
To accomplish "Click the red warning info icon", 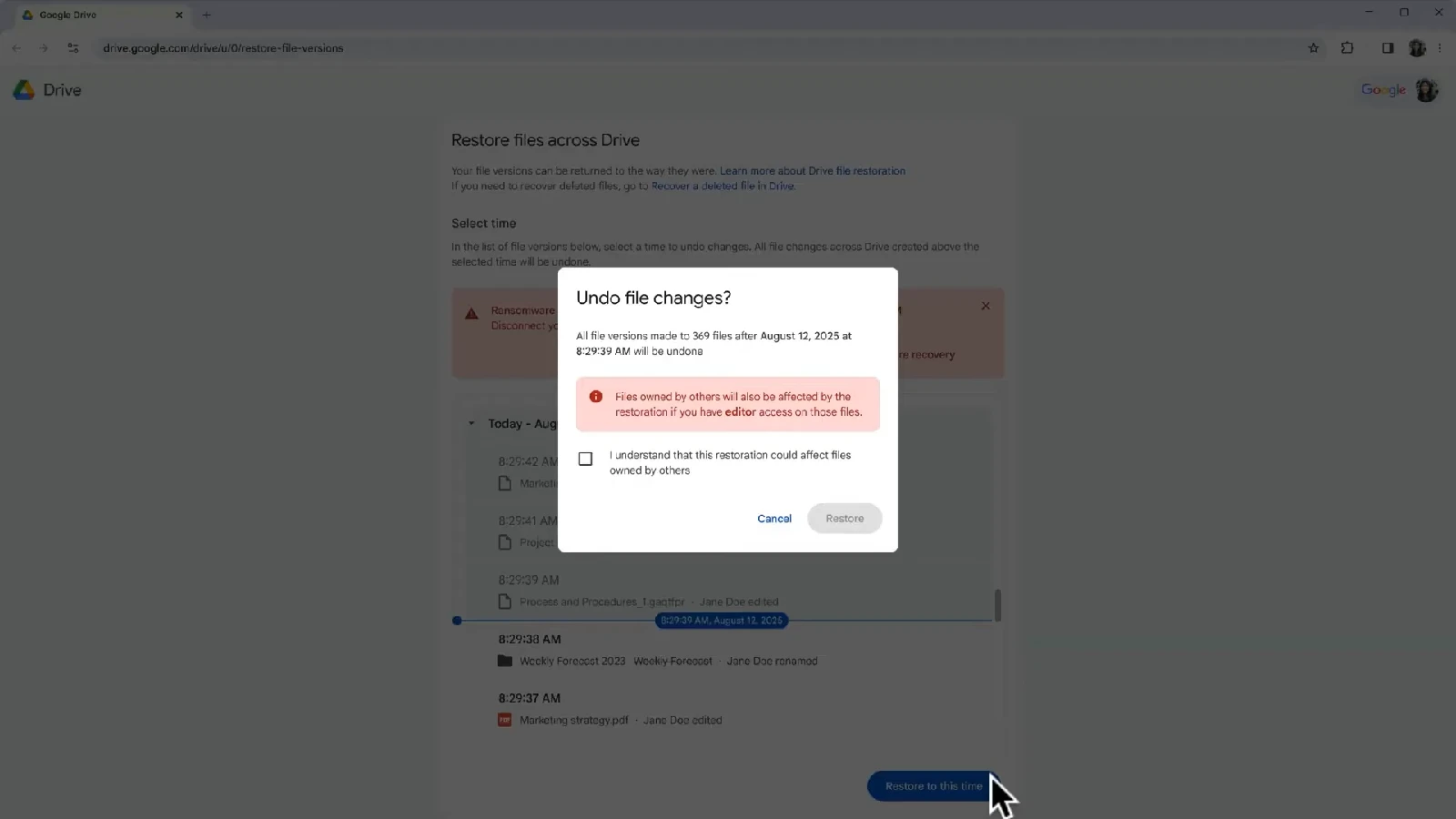I will click(x=596, y=397).
